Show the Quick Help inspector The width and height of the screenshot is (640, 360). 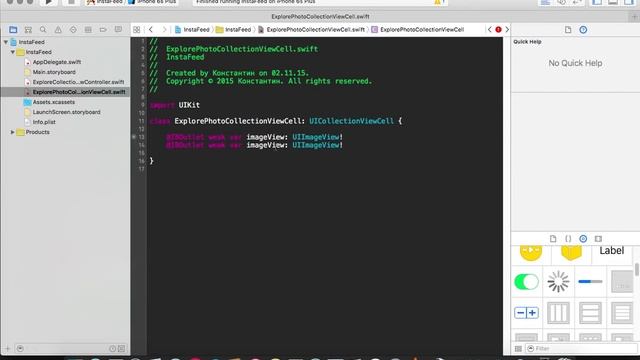click(x=583, y=30)
